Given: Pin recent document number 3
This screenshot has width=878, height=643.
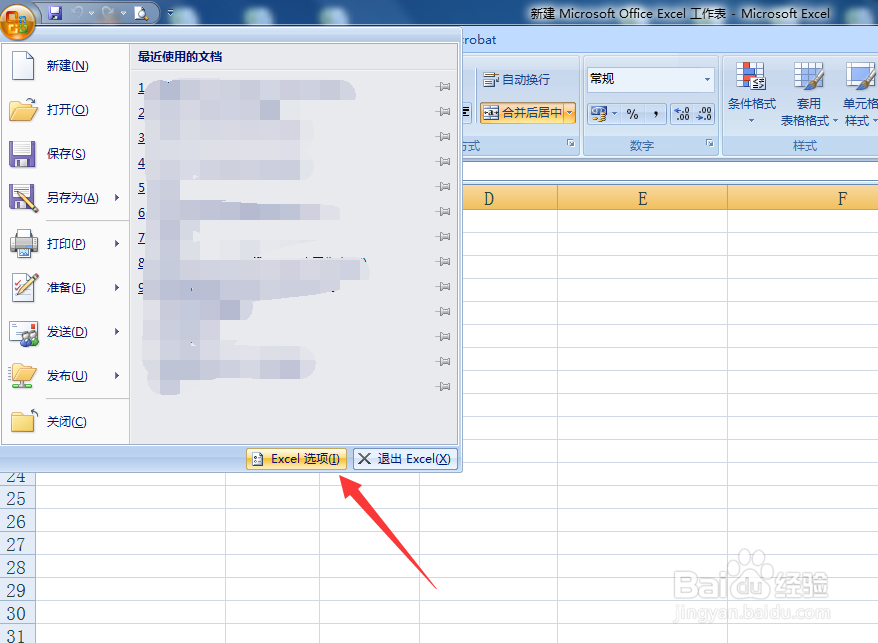Looking at the screenshot, I should point(443,137).
